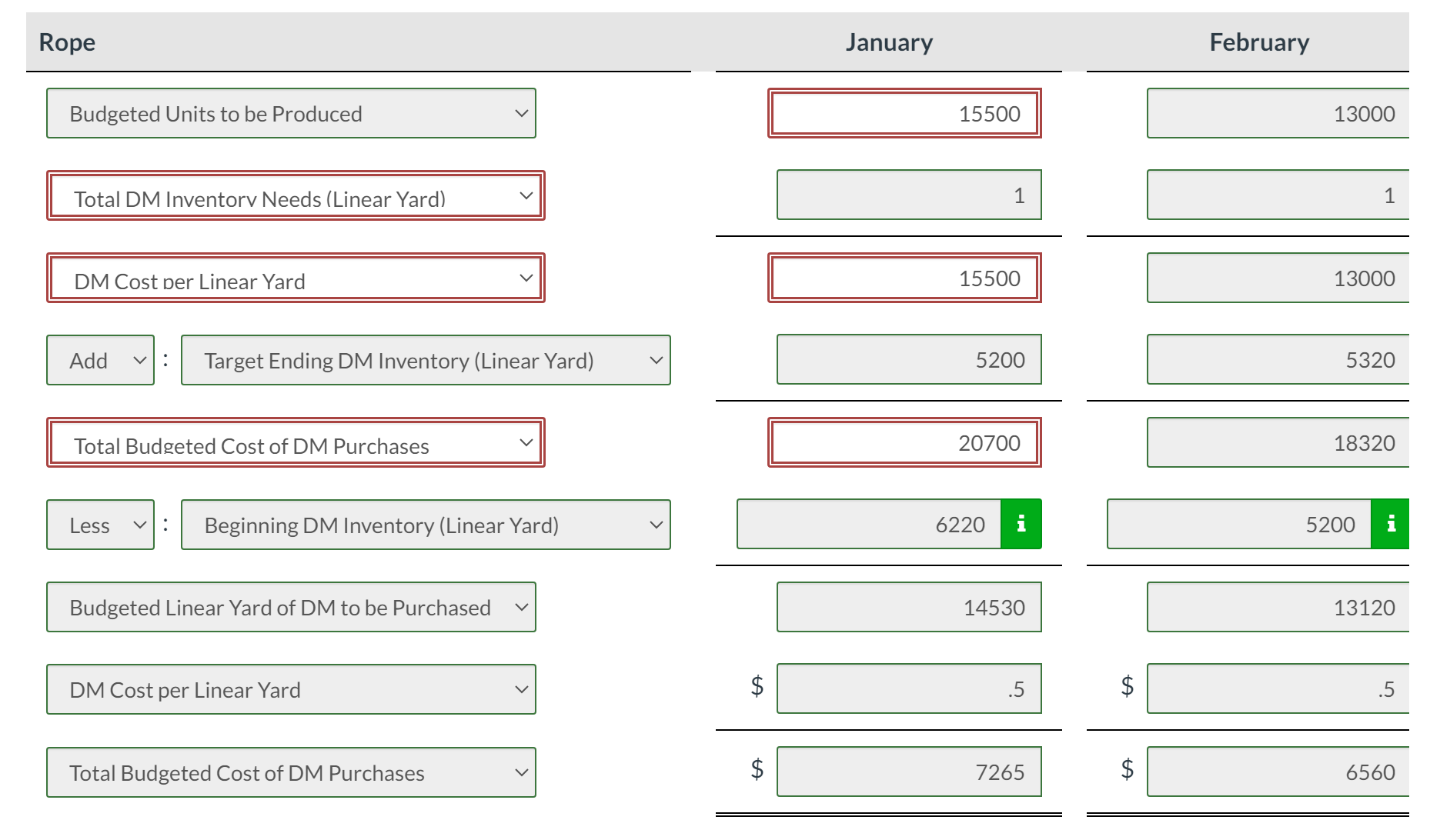The width and height of the screenshot is (1430, 840).
Task: Click the January column header
Action: [889, 42]
